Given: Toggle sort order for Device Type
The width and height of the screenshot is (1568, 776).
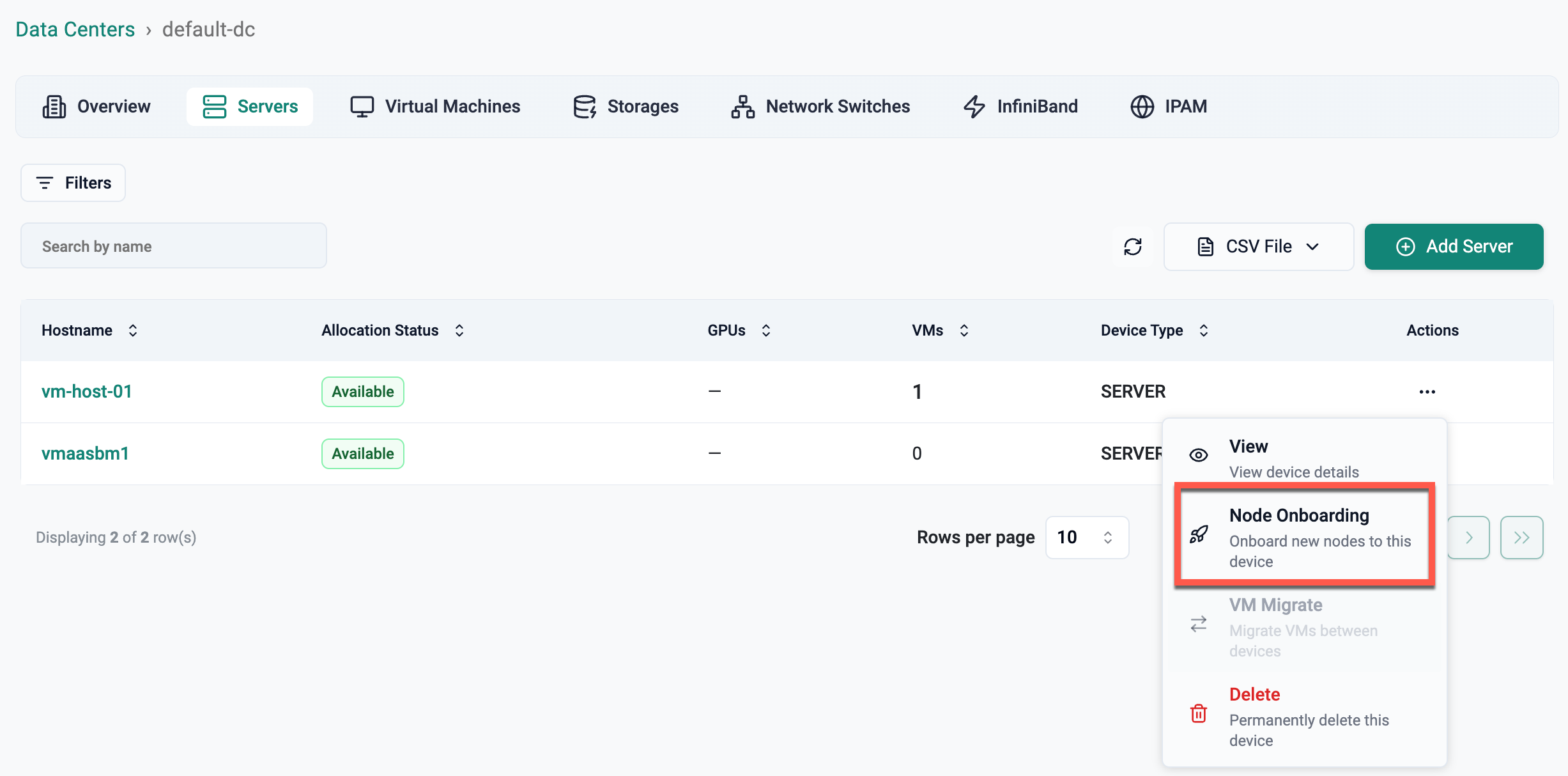Looking at the screenshot, I should 1204,330.
